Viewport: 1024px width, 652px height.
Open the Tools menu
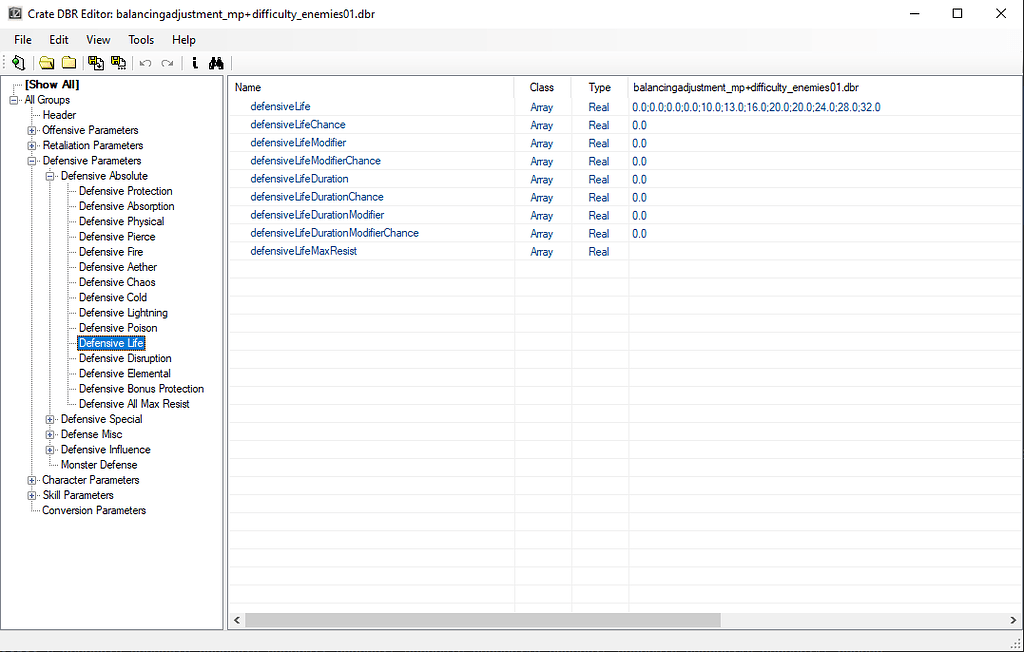pos(141,40)
